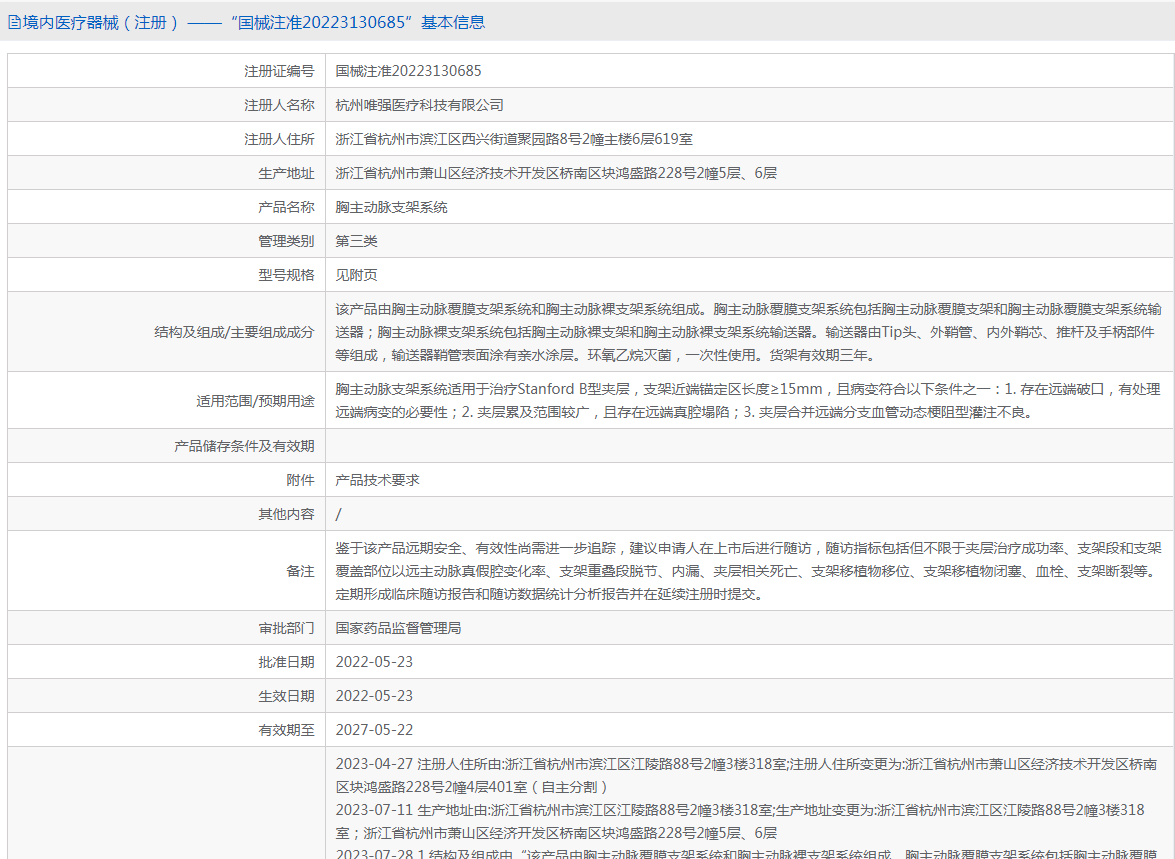
Task: Select the 其他内容 label cell
Action: (x=286, y=514)
